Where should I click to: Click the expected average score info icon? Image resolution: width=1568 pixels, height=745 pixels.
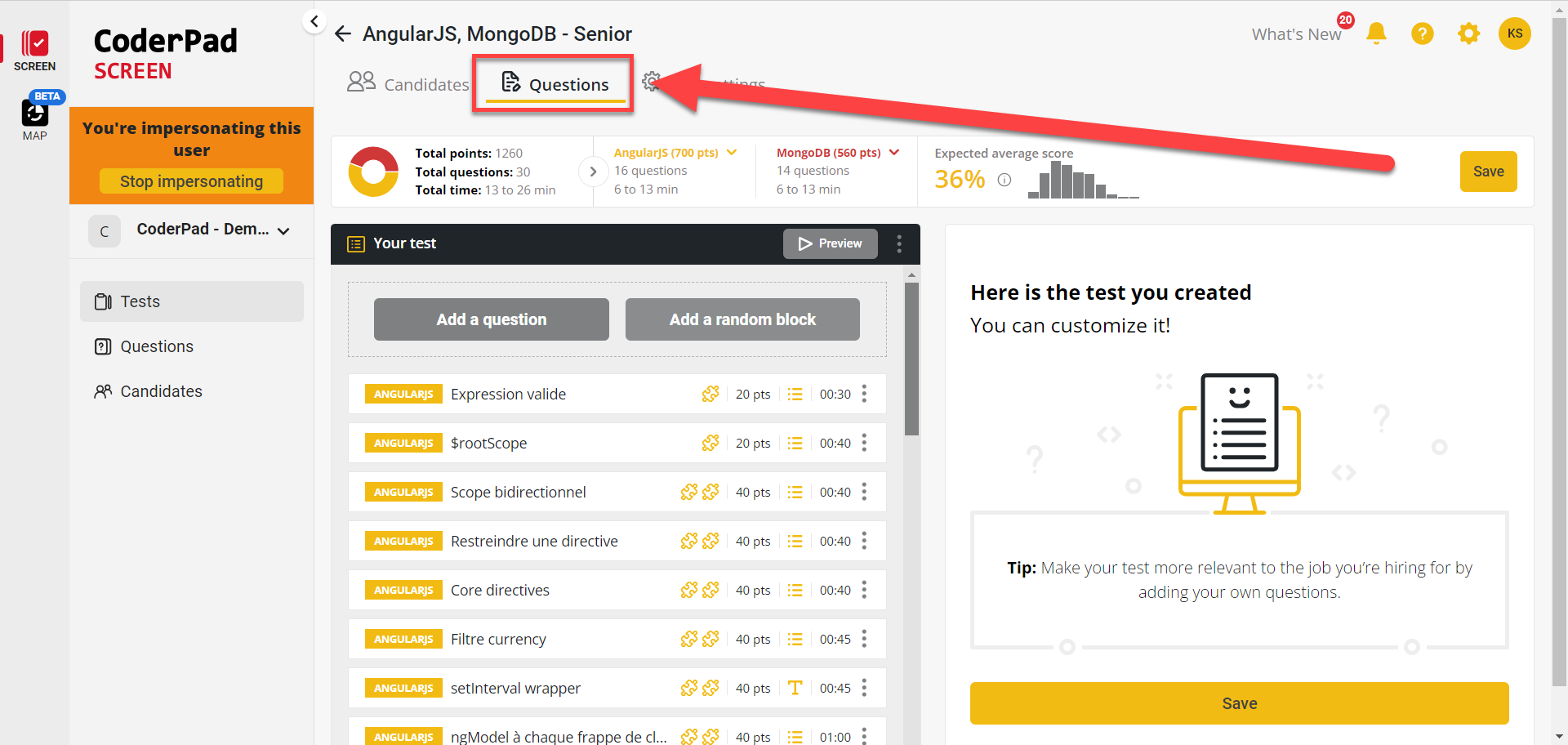(1004, 180)
